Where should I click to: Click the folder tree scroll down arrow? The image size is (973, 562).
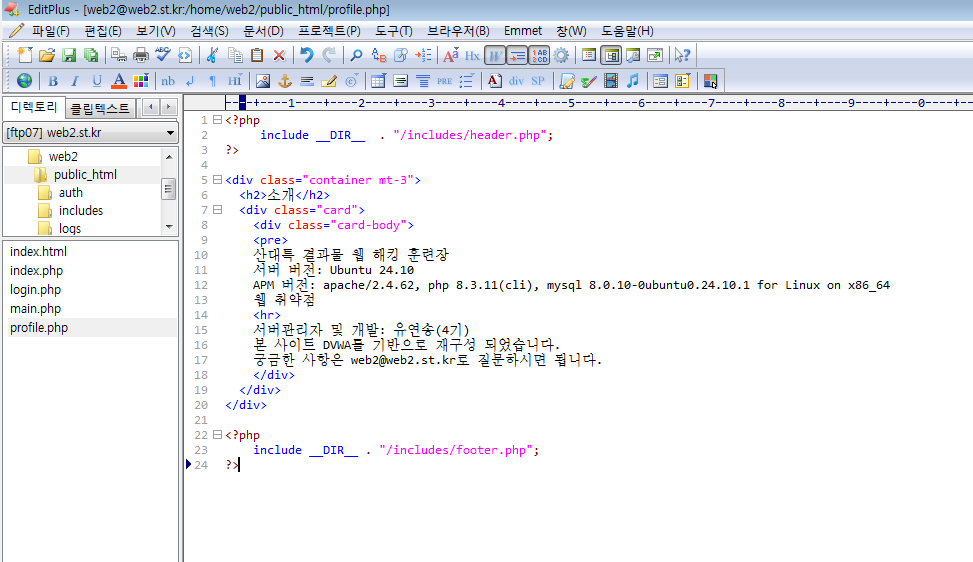coord(169,227)
